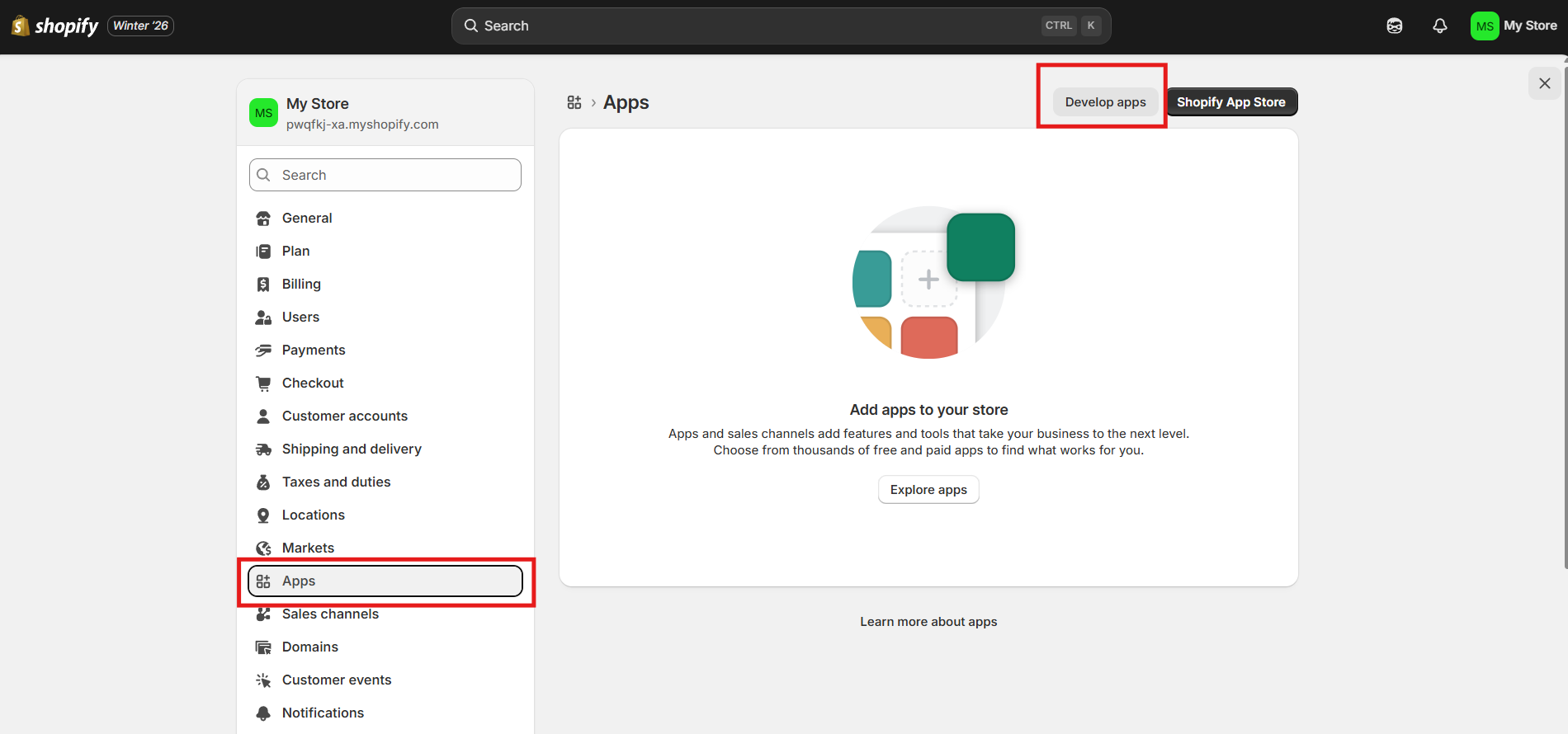Open Checkout settings

coord(385,383)
